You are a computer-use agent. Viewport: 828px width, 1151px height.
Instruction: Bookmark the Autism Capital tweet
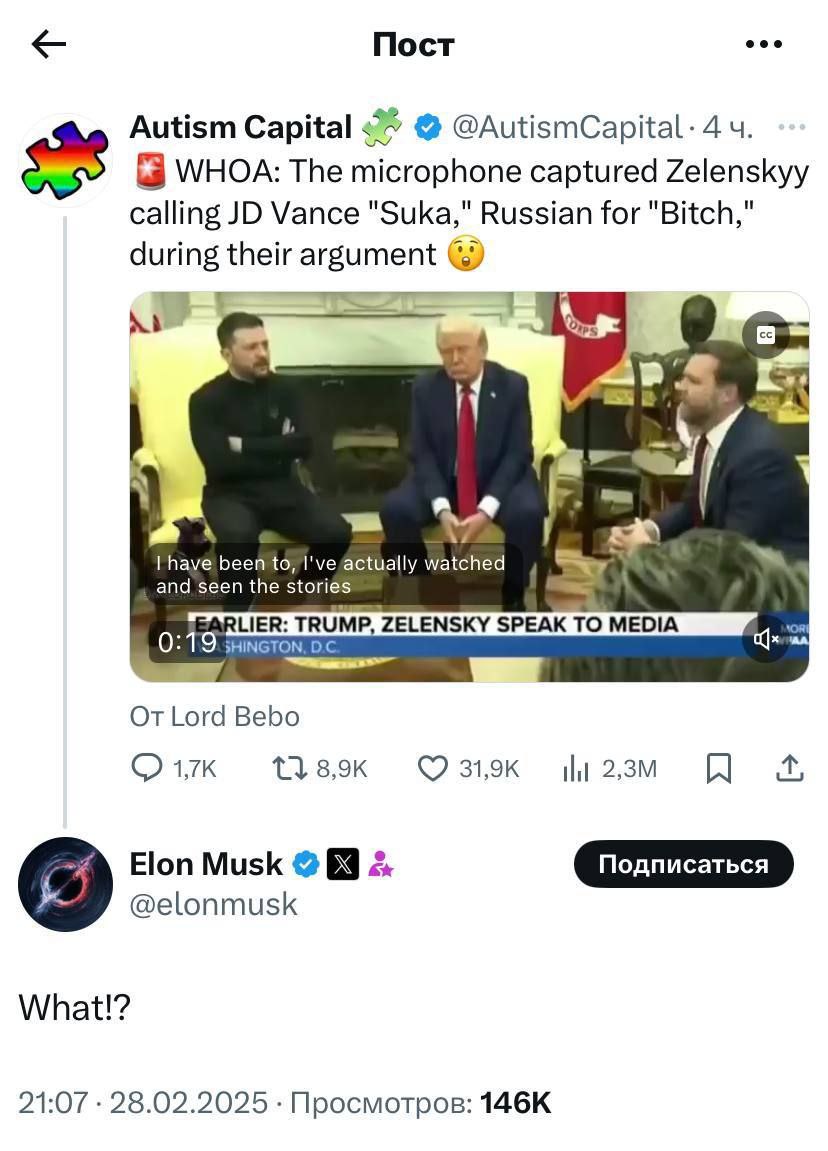click(719, 768)
